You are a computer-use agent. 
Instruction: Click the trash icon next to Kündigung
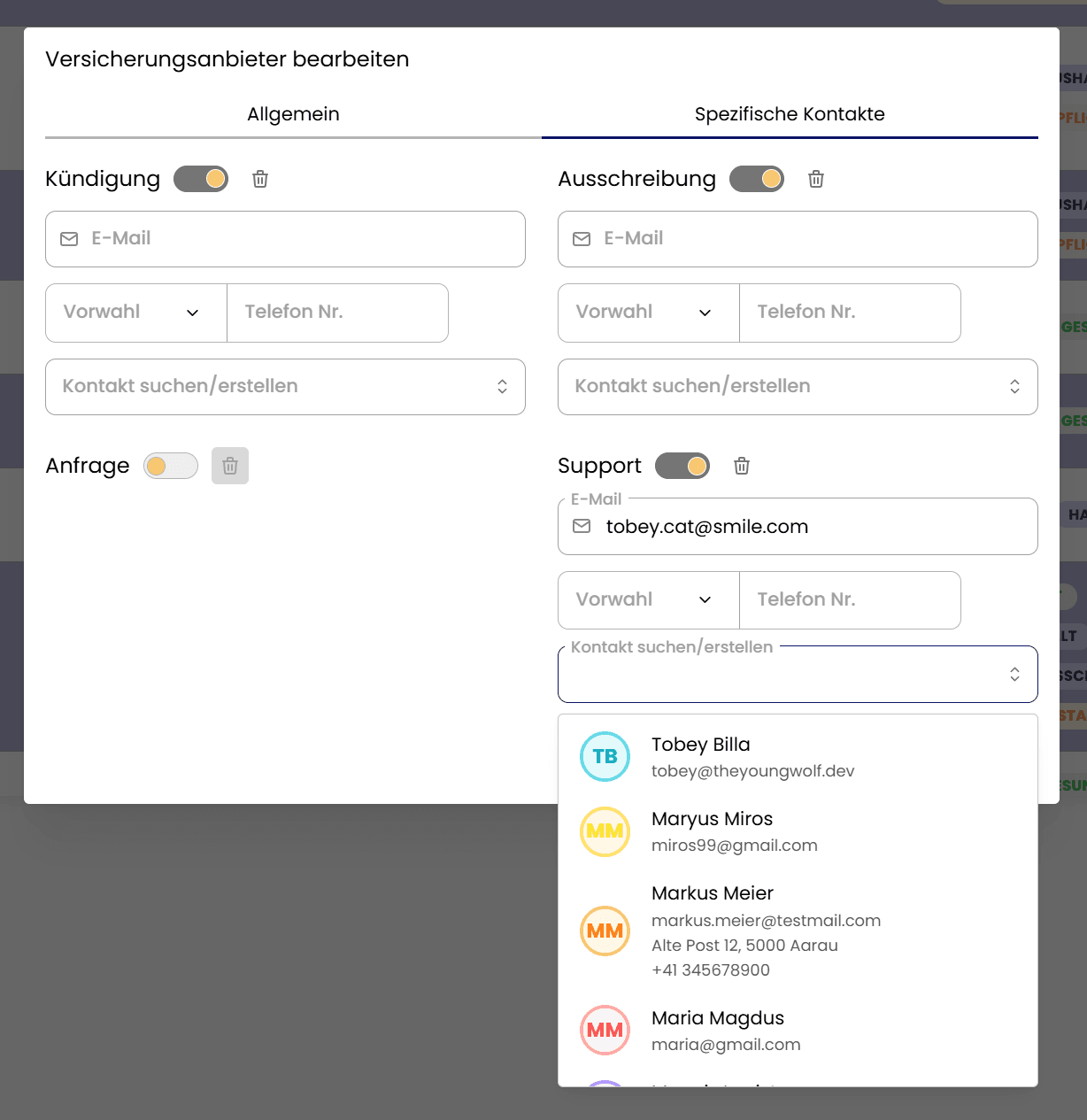click(260, 179)
